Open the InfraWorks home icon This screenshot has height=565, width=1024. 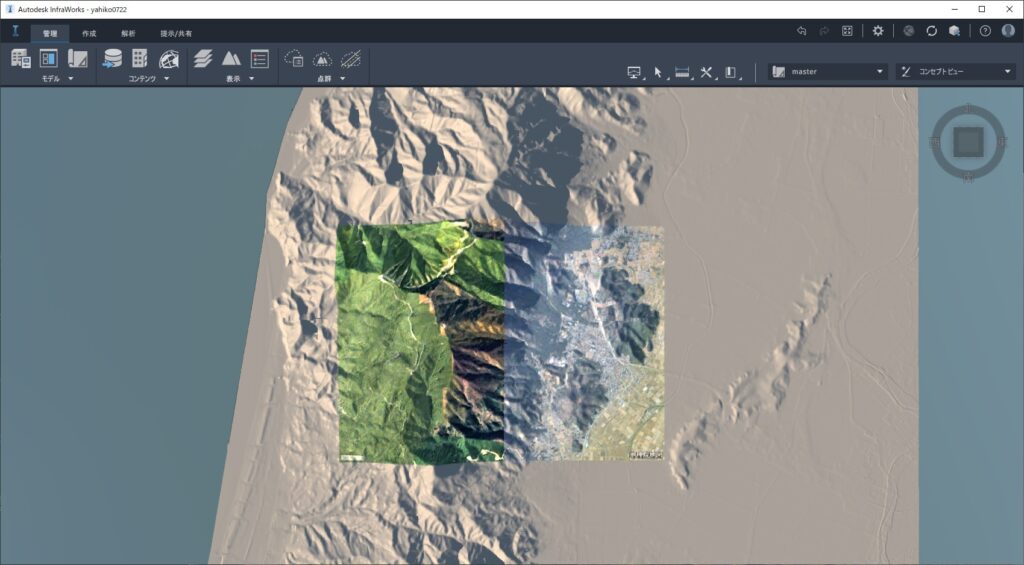click(x=16, y=31)
